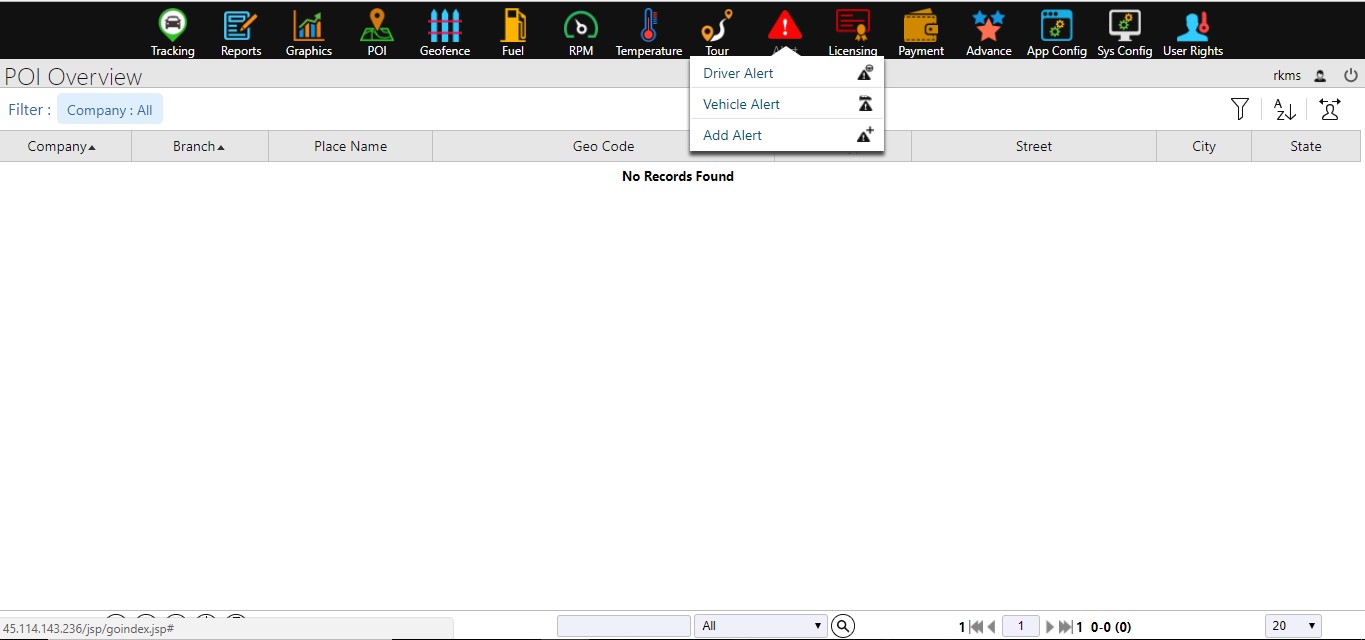This screenshot has width=1365, height=640.
Task: Open the Temperature thermometer icon
Action: tap(649, 26)
